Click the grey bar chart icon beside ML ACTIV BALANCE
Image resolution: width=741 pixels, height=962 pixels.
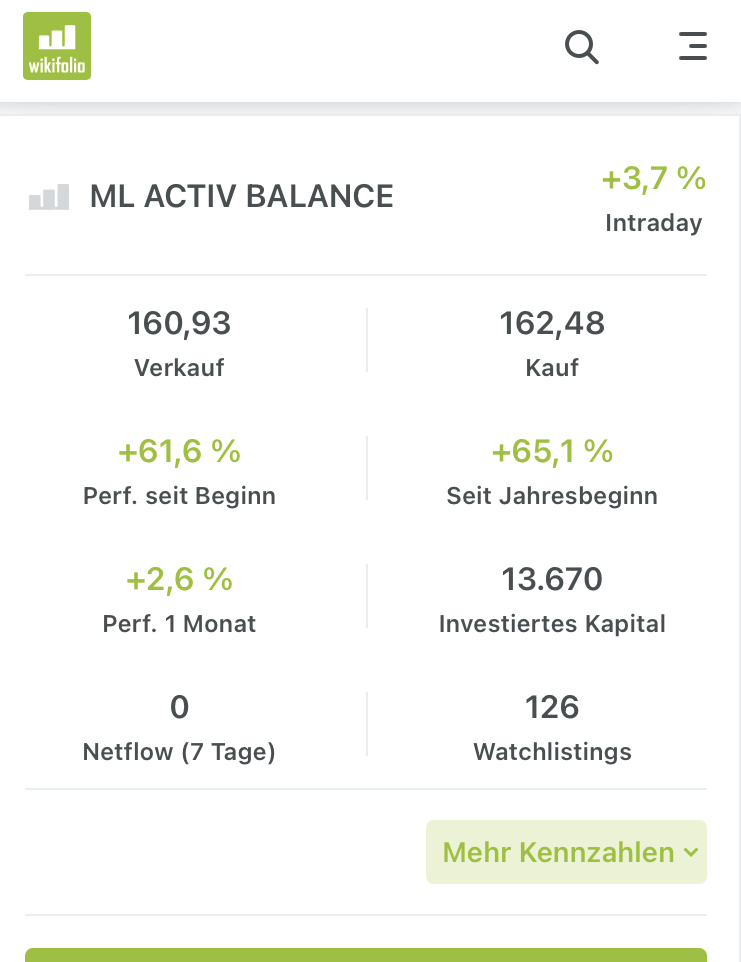point(49,197)
